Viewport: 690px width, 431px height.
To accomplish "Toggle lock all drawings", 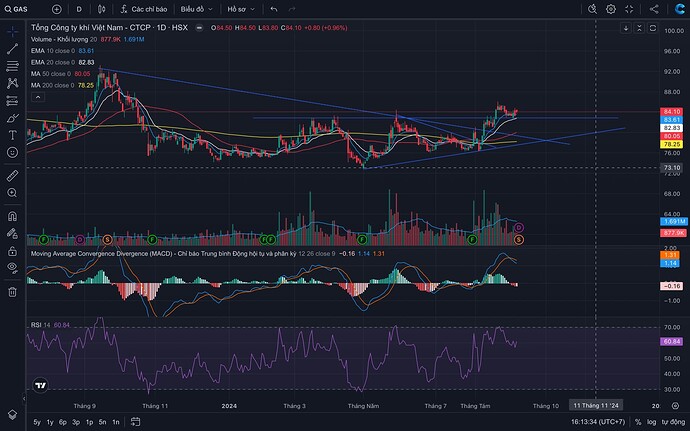I will (x=12, y=251).
